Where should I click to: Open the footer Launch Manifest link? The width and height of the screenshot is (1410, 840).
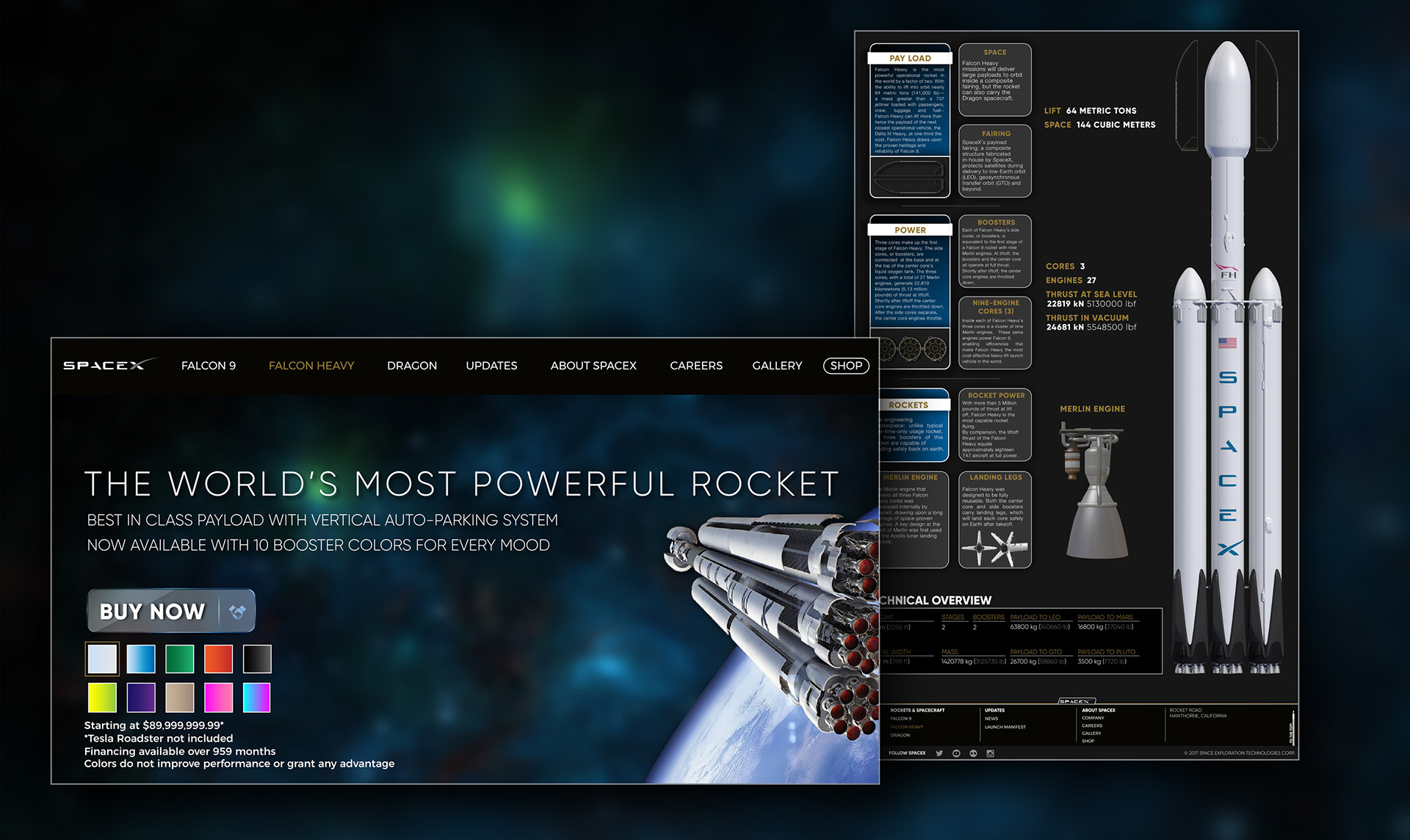tap(1005, 727)
